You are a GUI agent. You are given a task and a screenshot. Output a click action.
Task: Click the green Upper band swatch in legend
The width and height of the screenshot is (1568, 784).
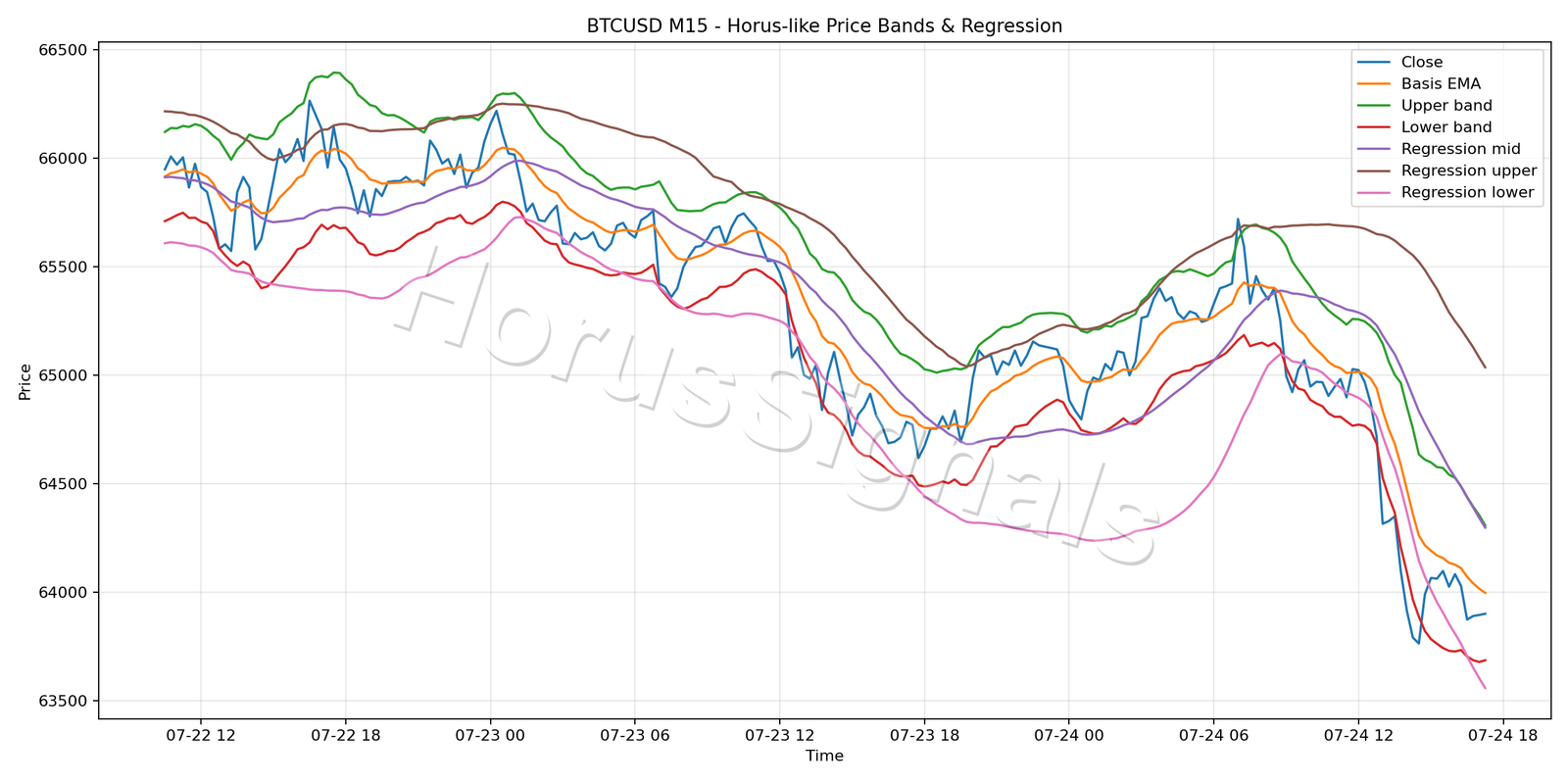[1373, 106]
